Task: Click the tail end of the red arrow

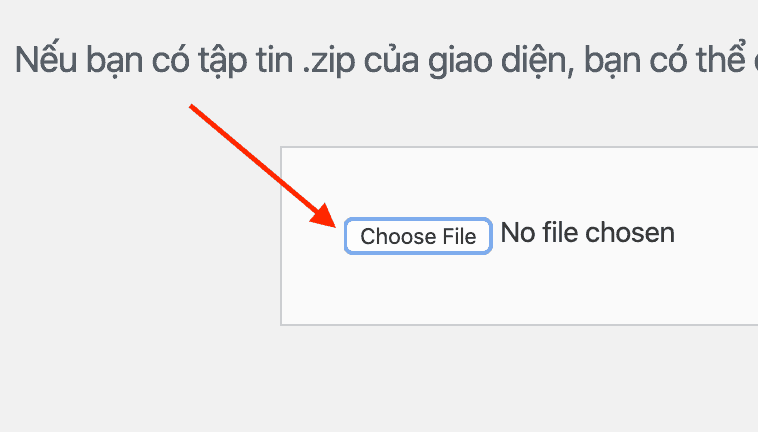Action: (x=191, y=105)
